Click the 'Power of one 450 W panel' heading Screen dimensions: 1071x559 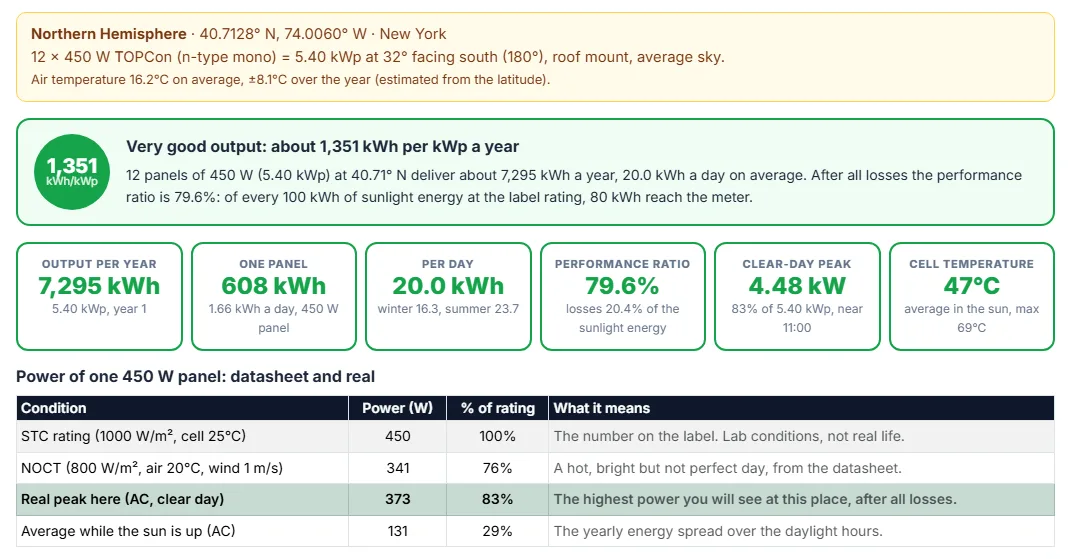pyautogui.click(x=195, y=377)
